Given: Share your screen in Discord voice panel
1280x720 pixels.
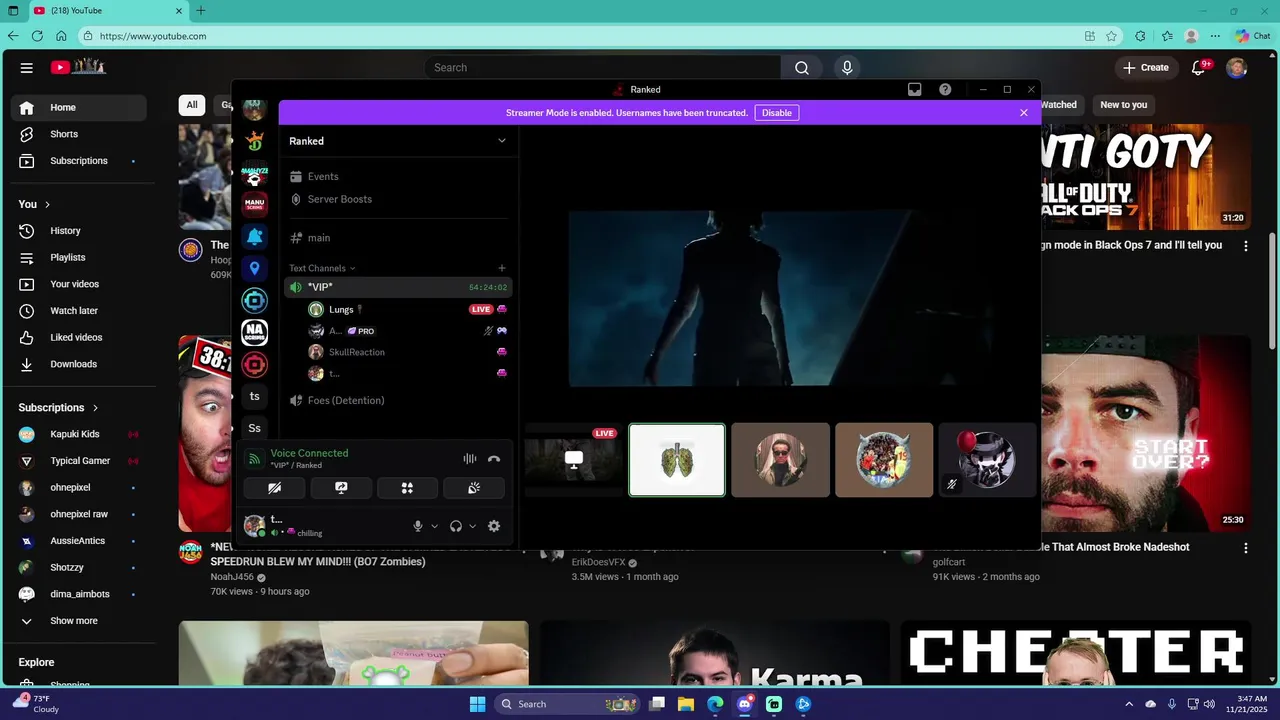Looking at the screenshot, I should pos(341,488).
